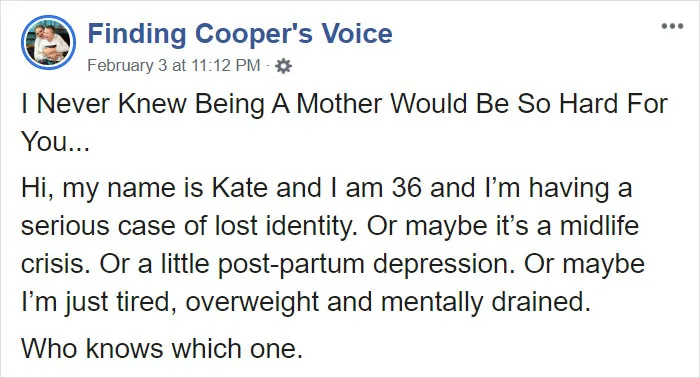700x378 pixels.
Task: Visit the Finding Cooper's Voice page link
Action: coord(240,33)
